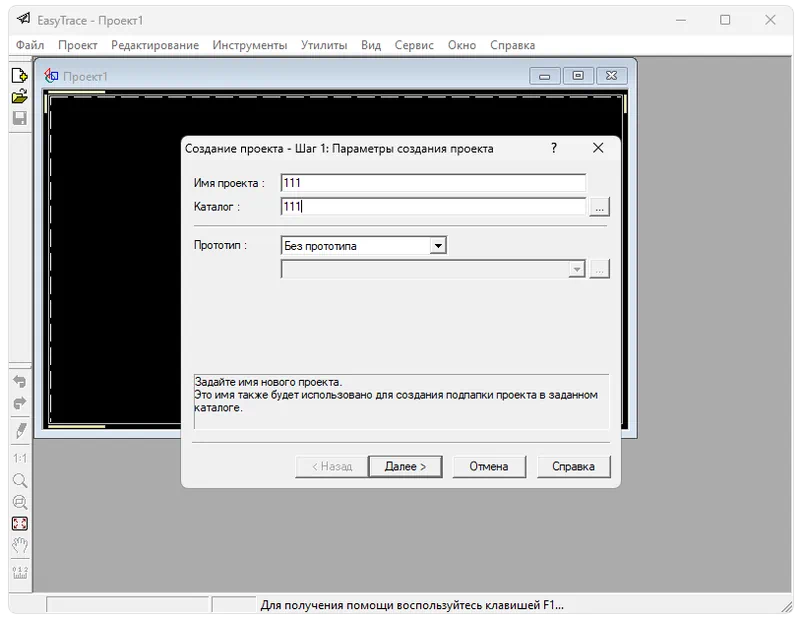Image resolution: width=800 pixels, height=618 pixels.
Task: Click the hint text Задайте имя нового проекта
Action: click(x=268, y=382)
